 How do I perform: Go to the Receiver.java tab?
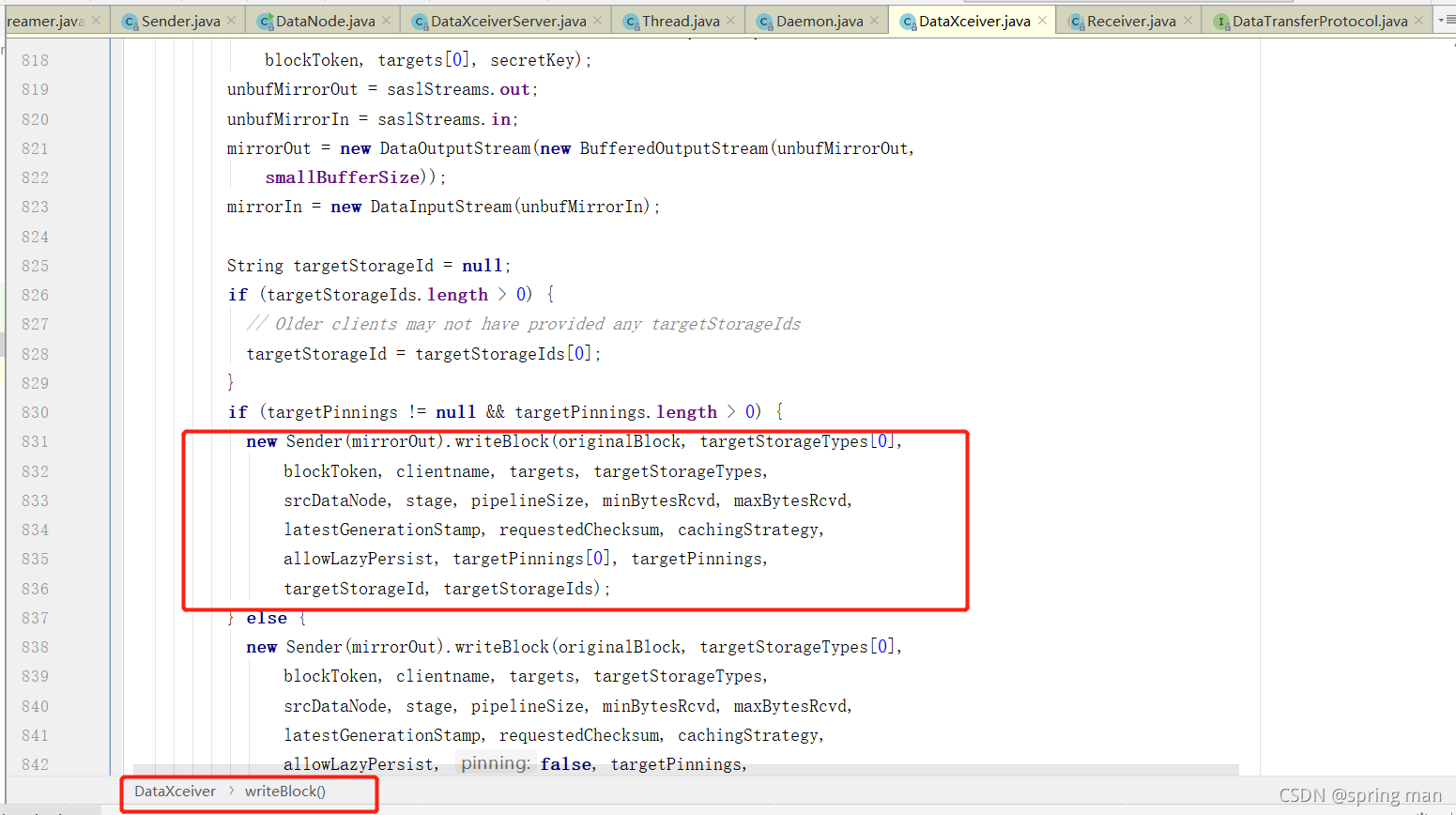tap(1131, 21)
